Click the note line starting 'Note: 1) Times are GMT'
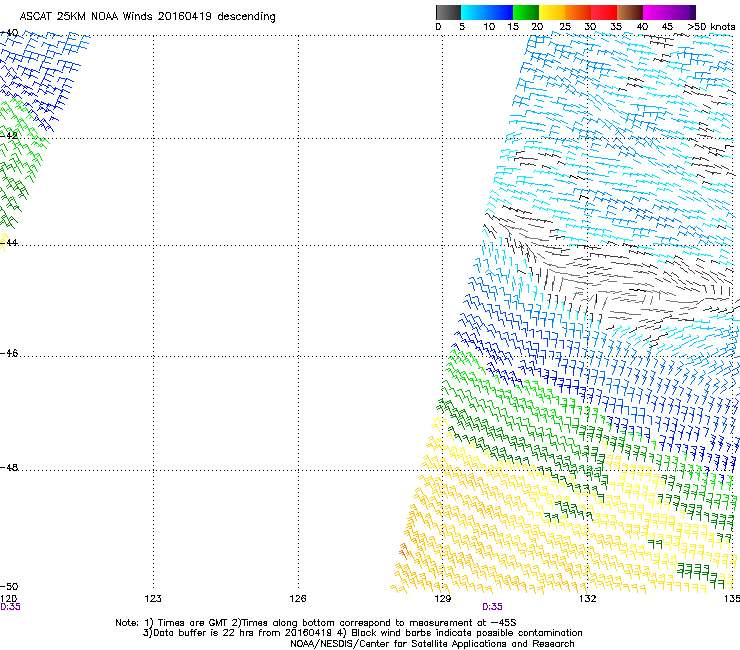The image size is (740, 650). point(315,623)
